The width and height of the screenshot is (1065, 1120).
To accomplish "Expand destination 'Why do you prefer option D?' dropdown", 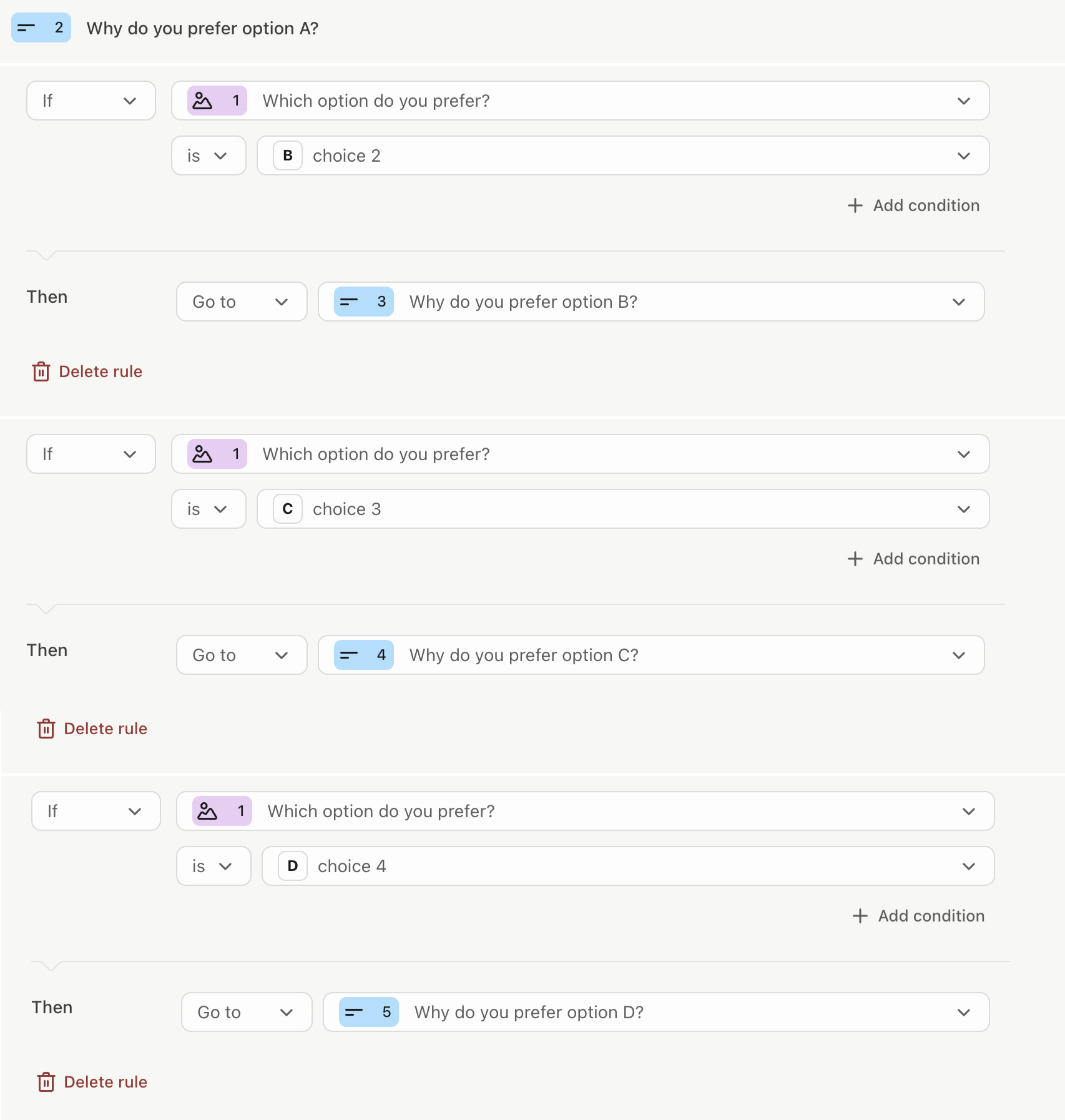I will pyautogui.click(x=656, y=1012).
